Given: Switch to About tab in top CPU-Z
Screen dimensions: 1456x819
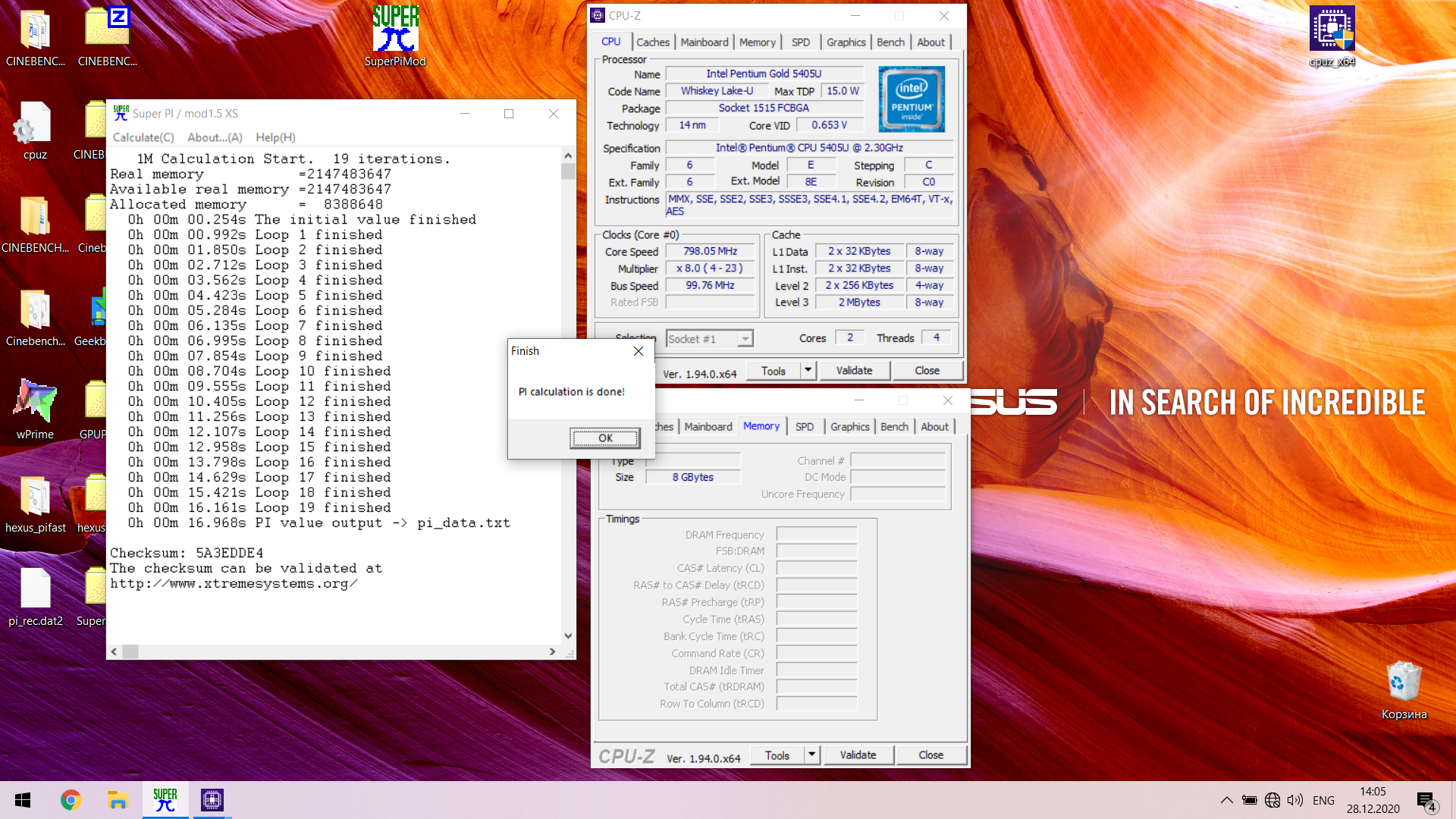Looking at the screenshot, I should (x=930, y=42).
